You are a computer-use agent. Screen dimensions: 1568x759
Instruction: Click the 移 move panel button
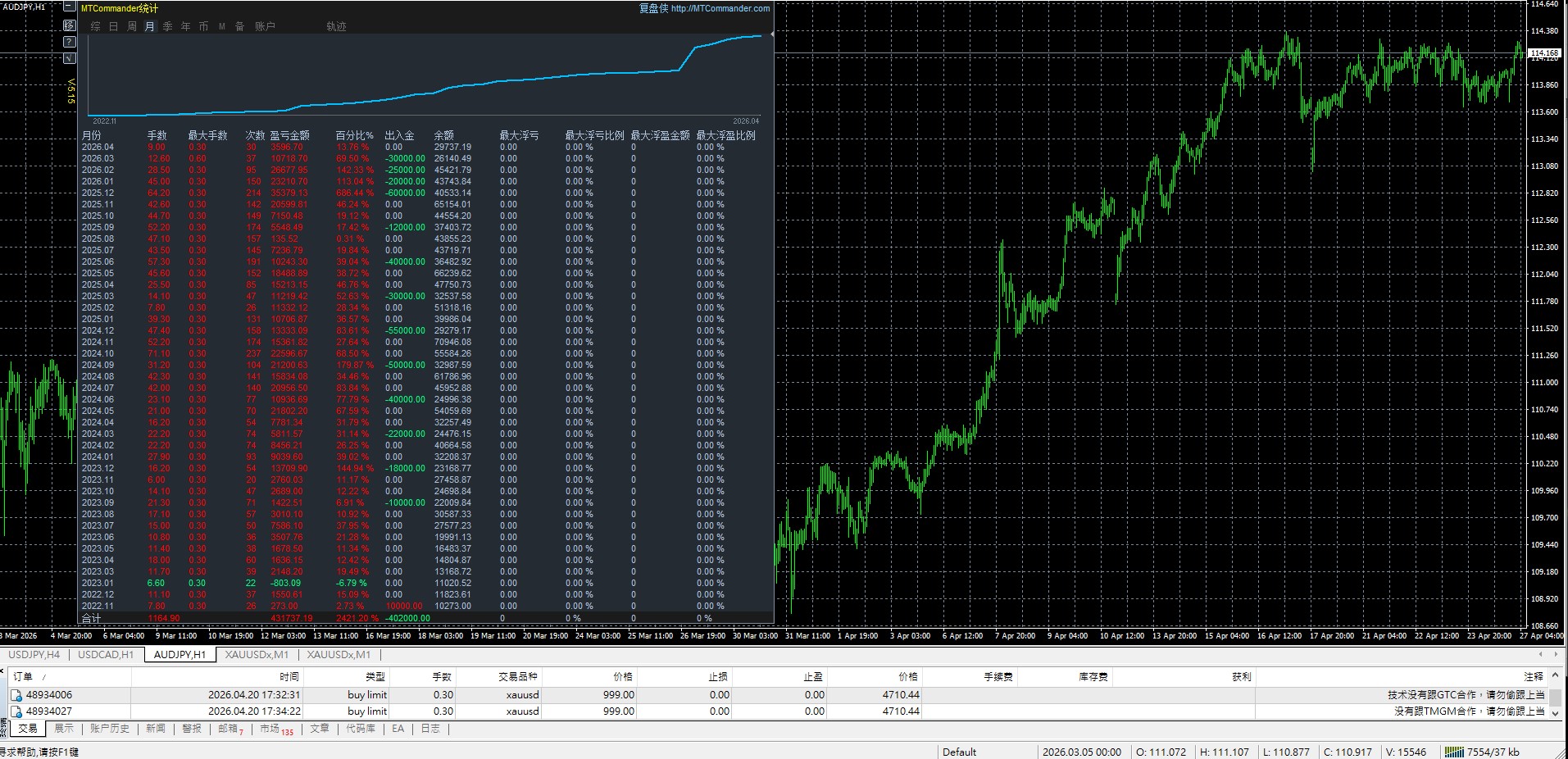(x=70, y=25)
